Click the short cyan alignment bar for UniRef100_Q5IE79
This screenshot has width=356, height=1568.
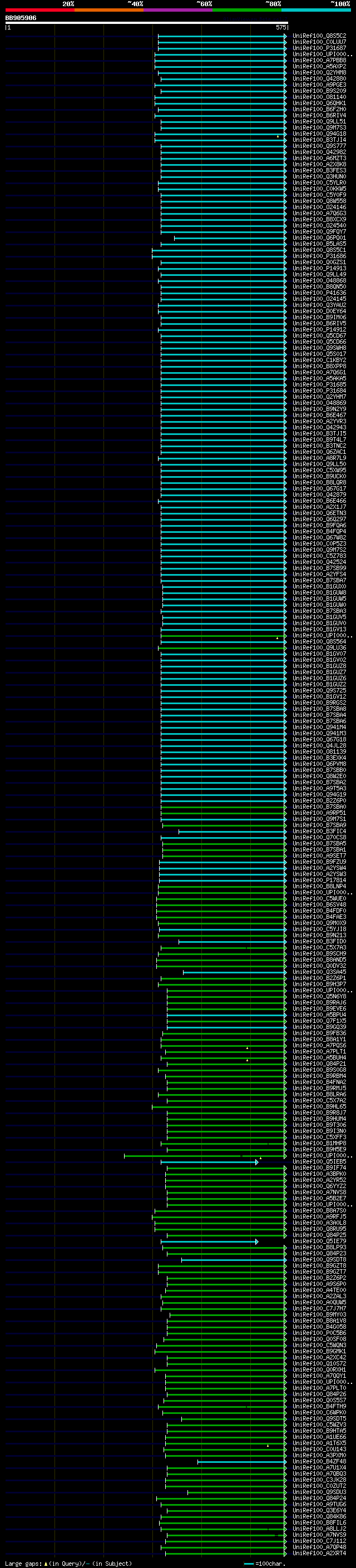[209, 1241]
